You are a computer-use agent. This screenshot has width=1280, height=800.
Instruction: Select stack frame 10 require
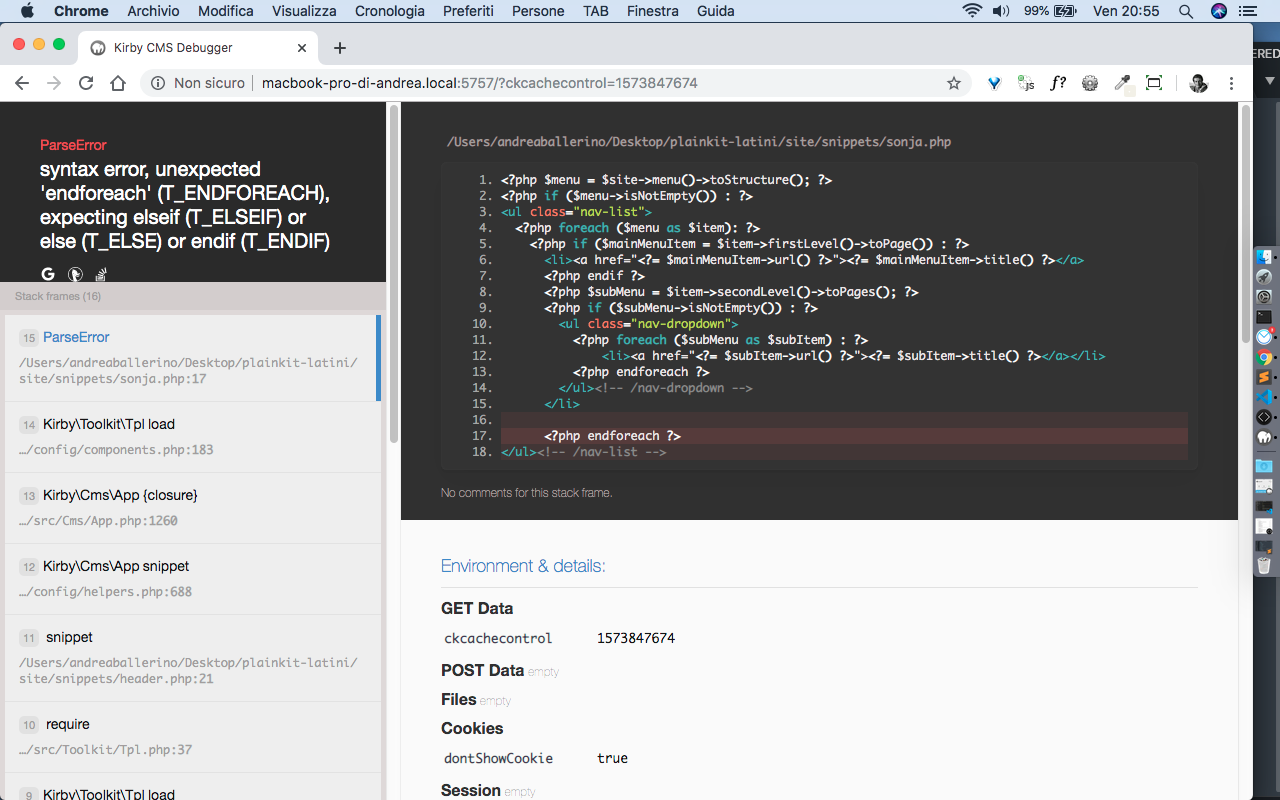[x=193, y=737]
